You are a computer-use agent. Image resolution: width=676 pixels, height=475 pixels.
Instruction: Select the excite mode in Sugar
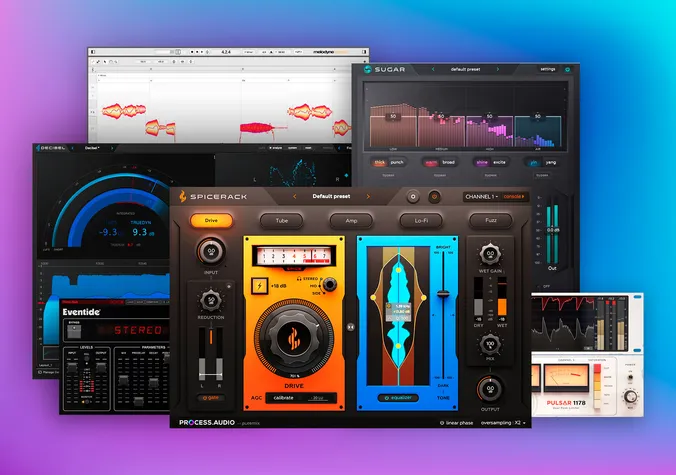(x=499, y=162)
